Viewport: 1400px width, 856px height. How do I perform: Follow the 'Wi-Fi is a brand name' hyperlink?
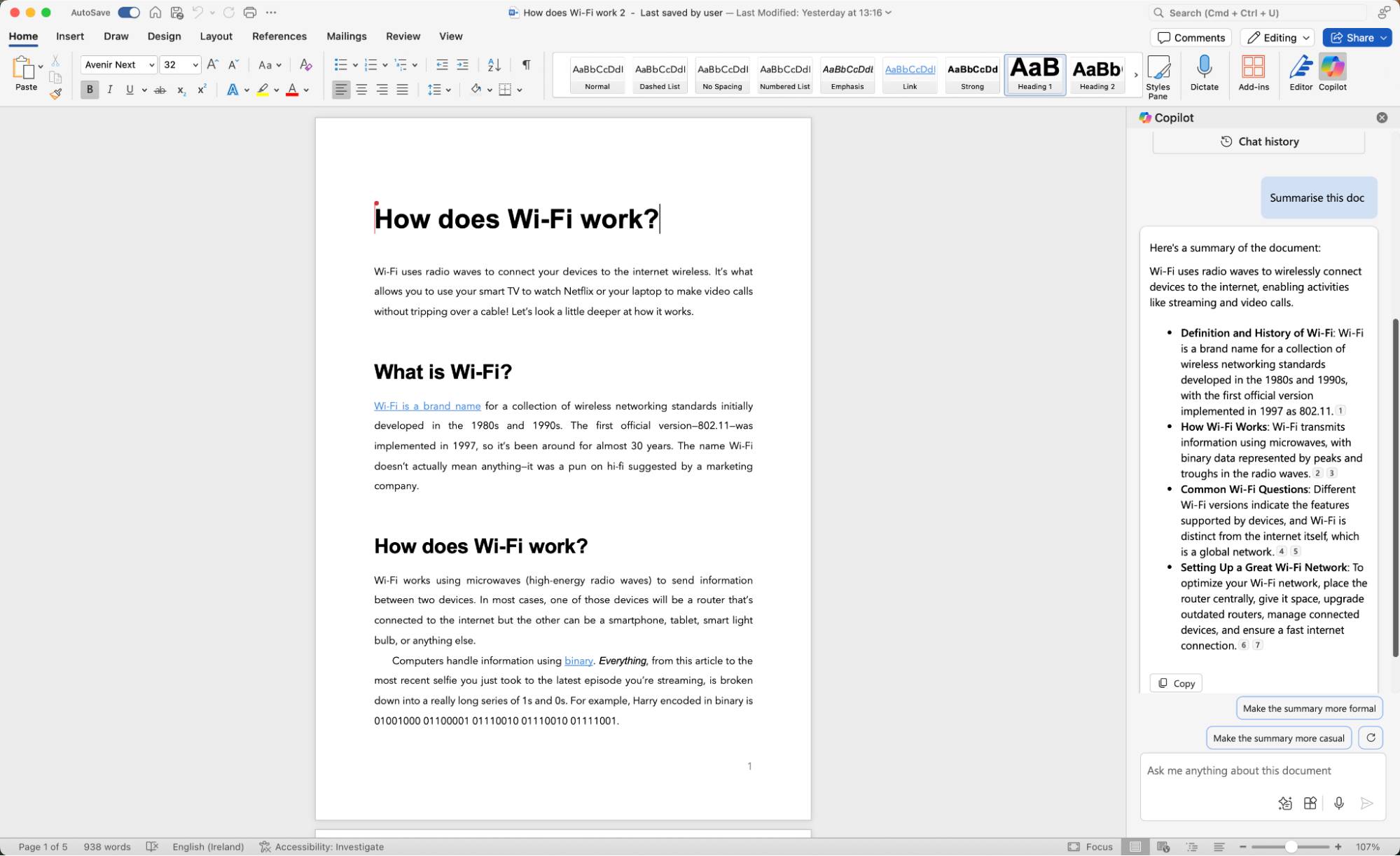pos(427,406)
